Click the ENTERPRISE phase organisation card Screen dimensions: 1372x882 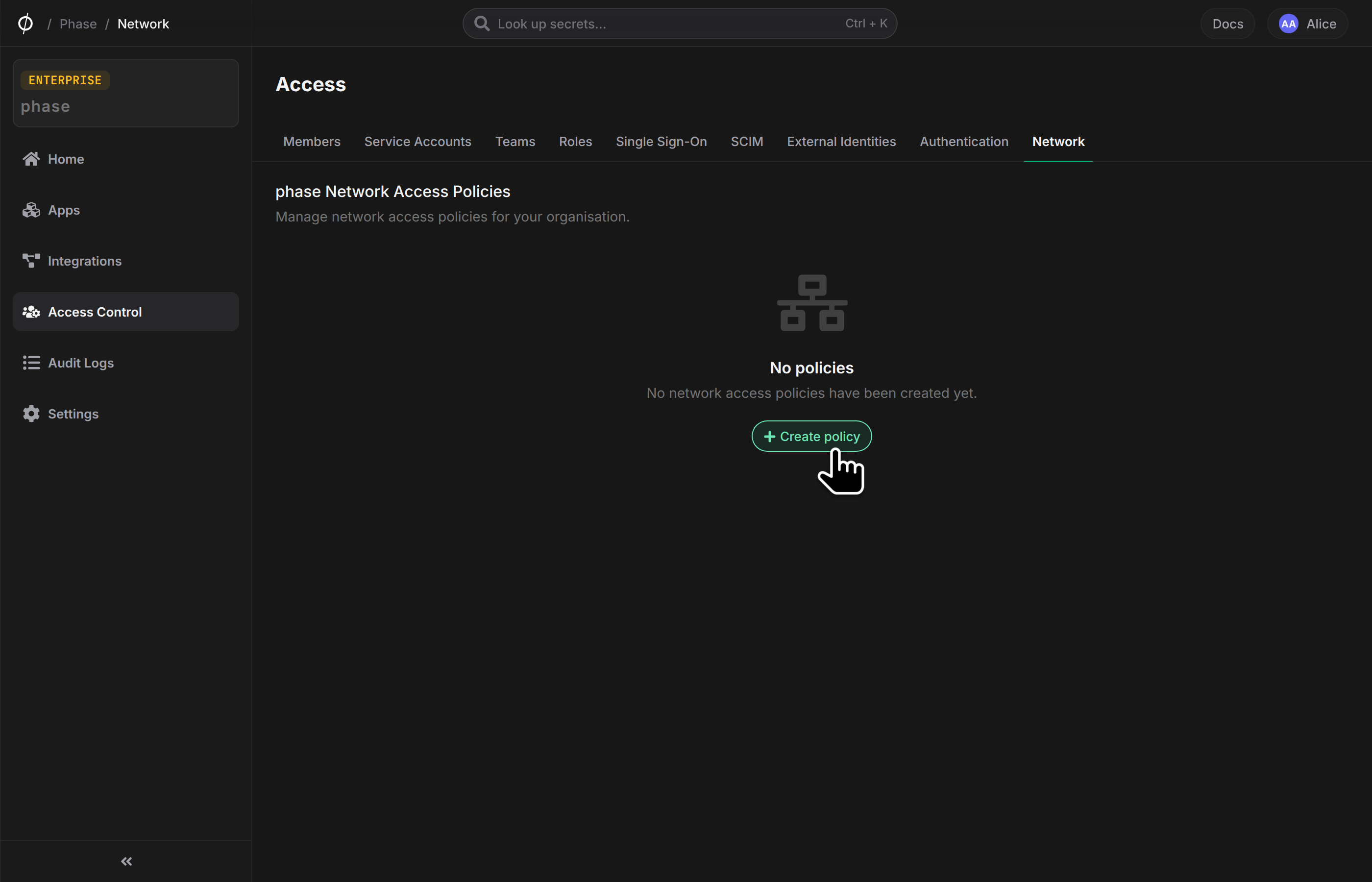pyautogui.click(x=125, y=93)
